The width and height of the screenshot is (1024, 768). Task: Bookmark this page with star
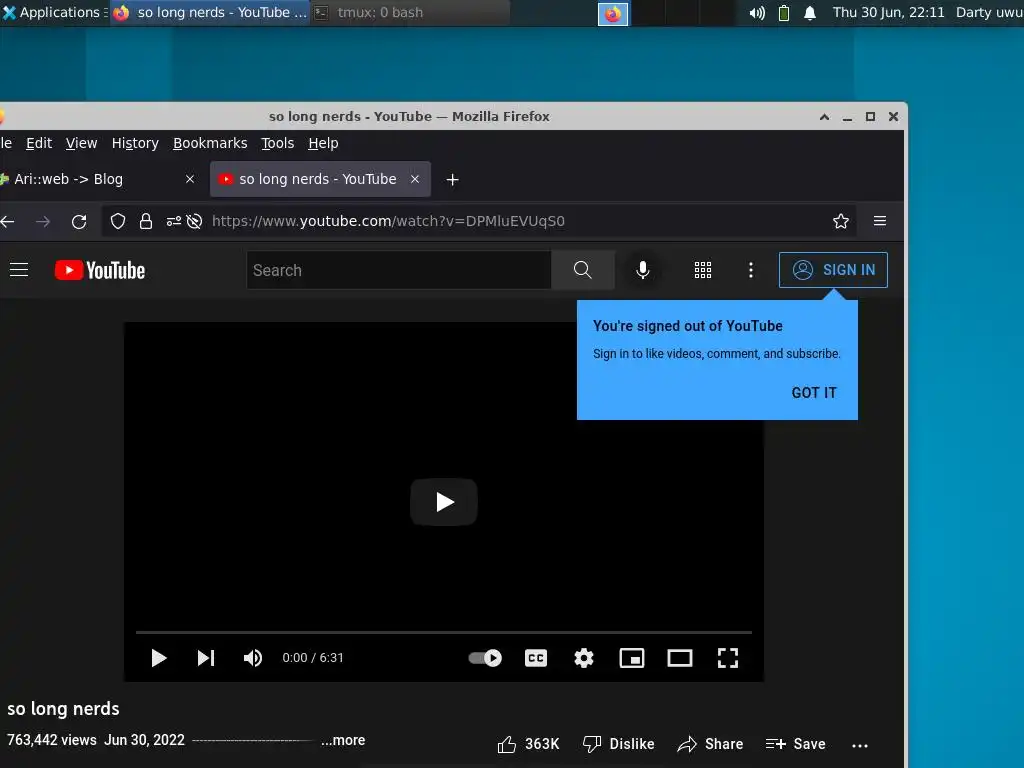[841, 221]
